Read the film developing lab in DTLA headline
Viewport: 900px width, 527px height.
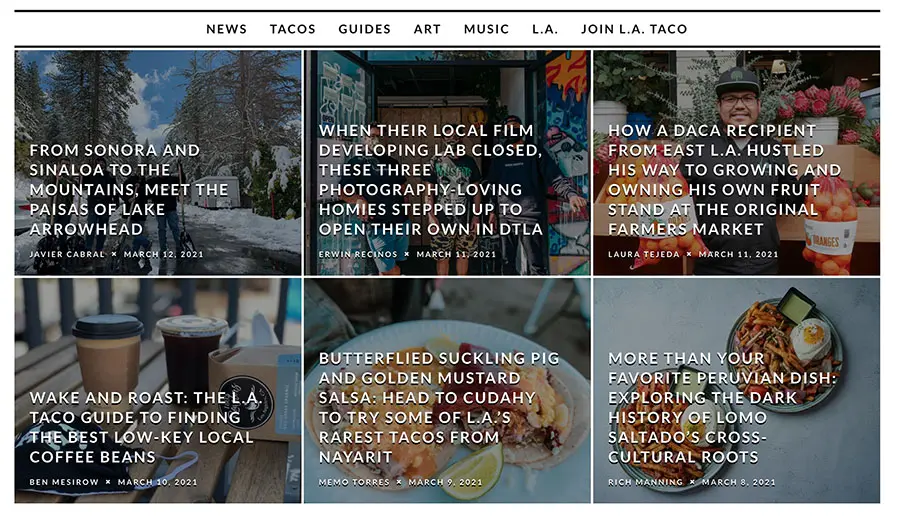click(x=431, y=180)
